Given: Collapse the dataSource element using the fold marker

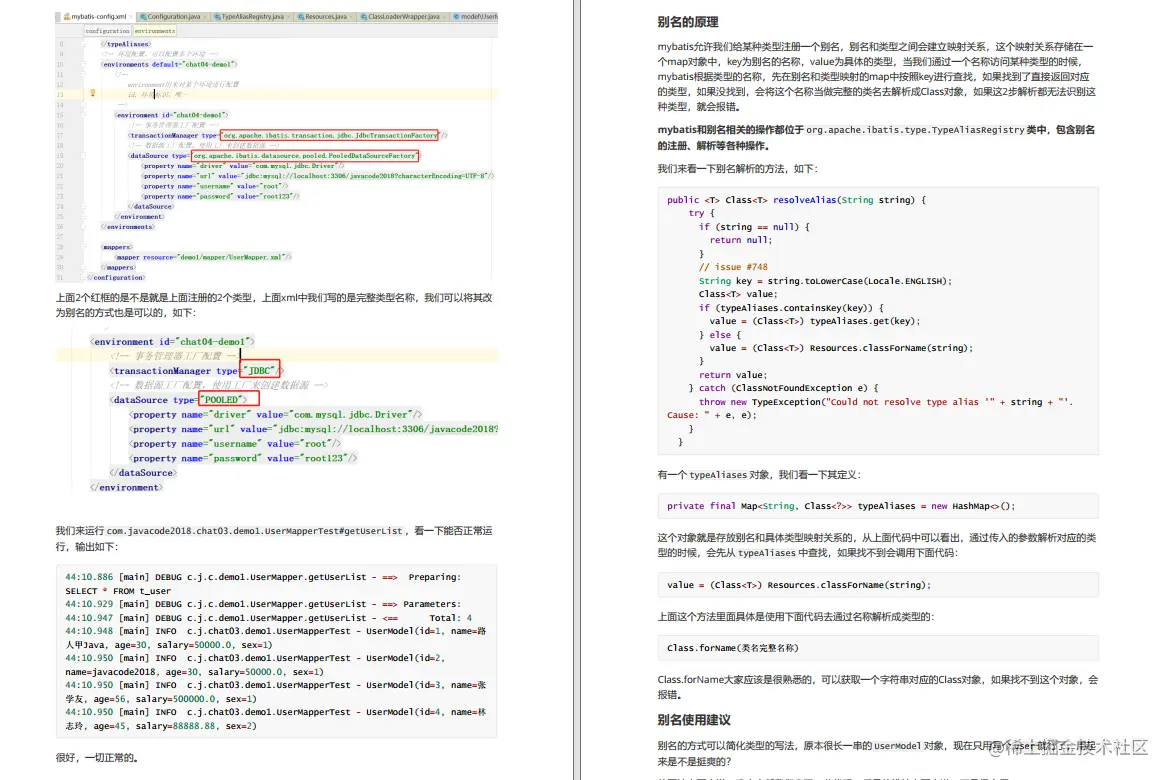Looking at the screenshot, I should tap(82, 155).
